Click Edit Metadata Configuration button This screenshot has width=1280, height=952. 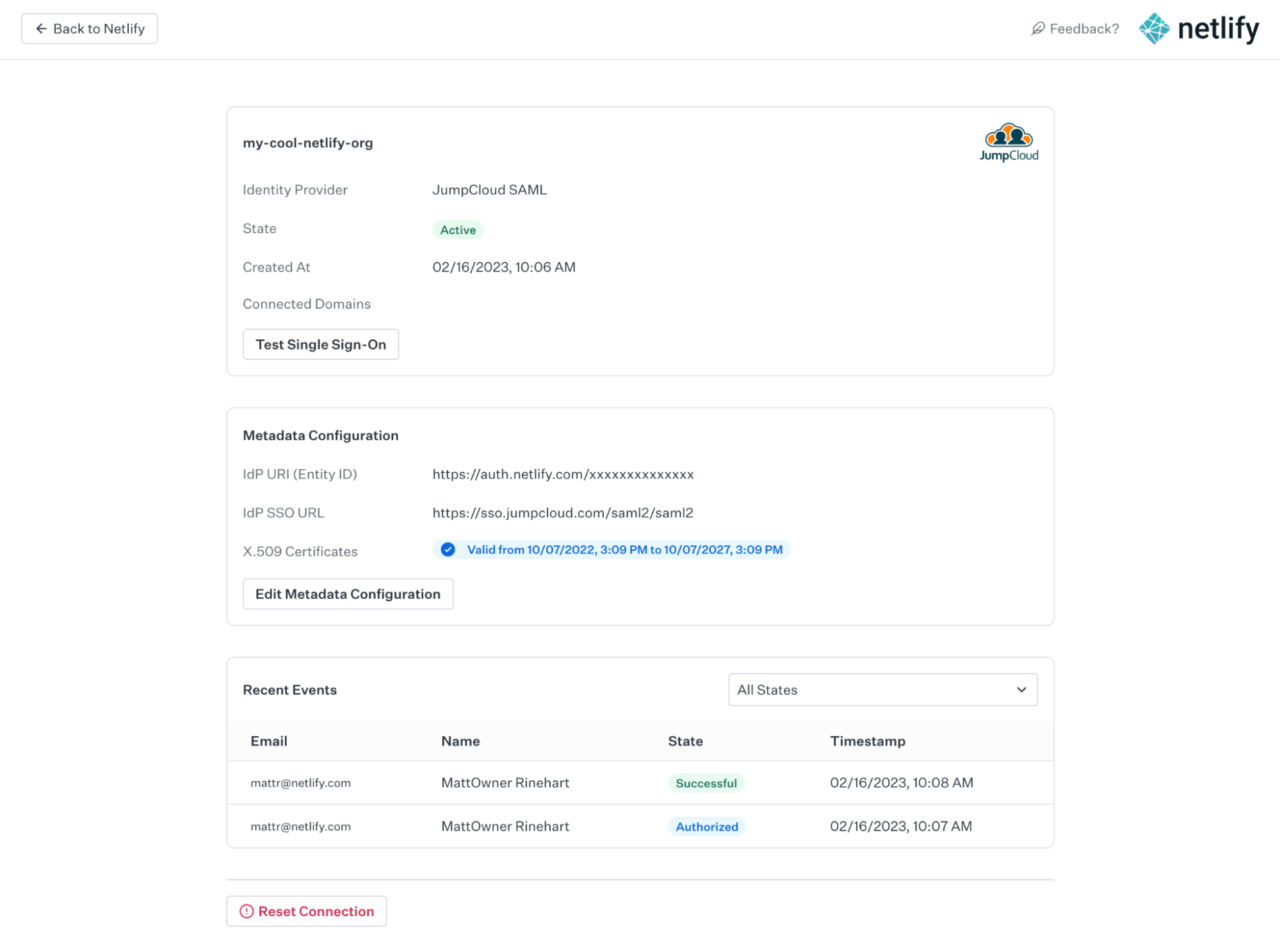click(x=348, y=593)
